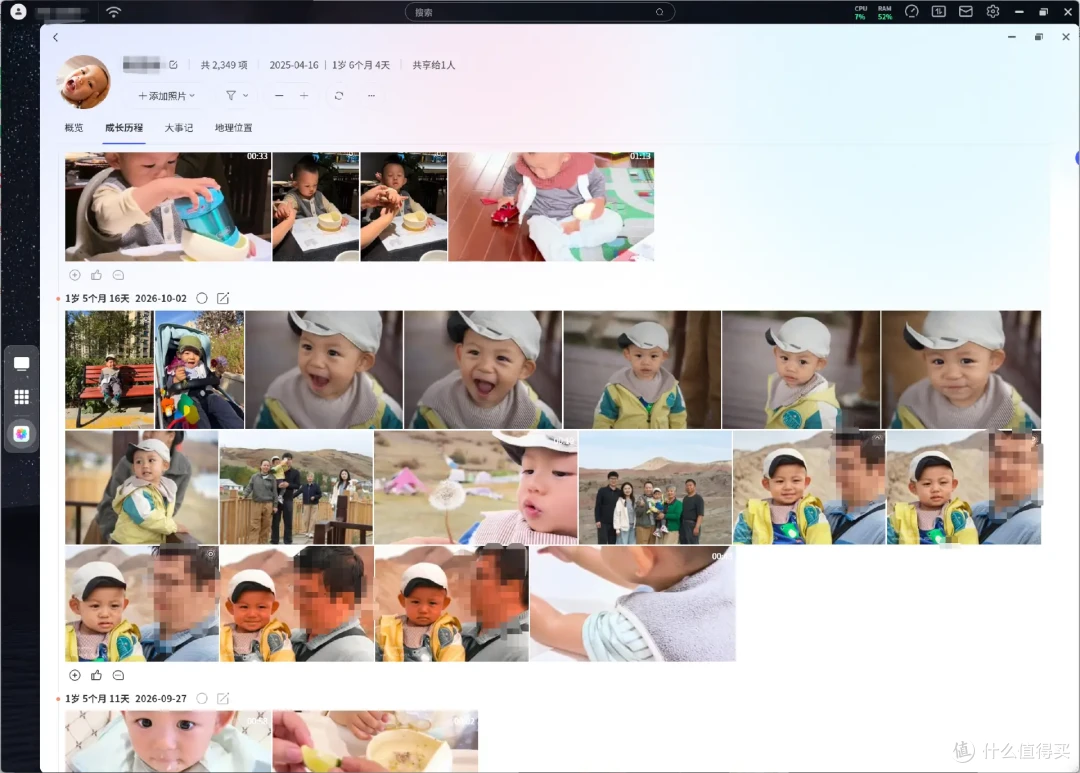The image size is (1080, 773).
Task: Refresh the album with the circular arrows icon
Action: click(339, 96)
